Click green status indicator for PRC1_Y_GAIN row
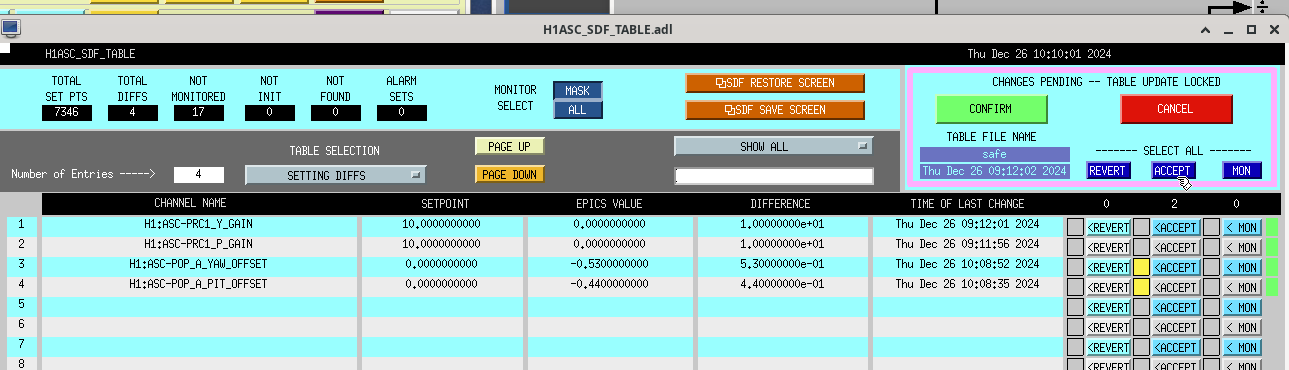This screenshot has height=370, width=1289. [1272, 227]
